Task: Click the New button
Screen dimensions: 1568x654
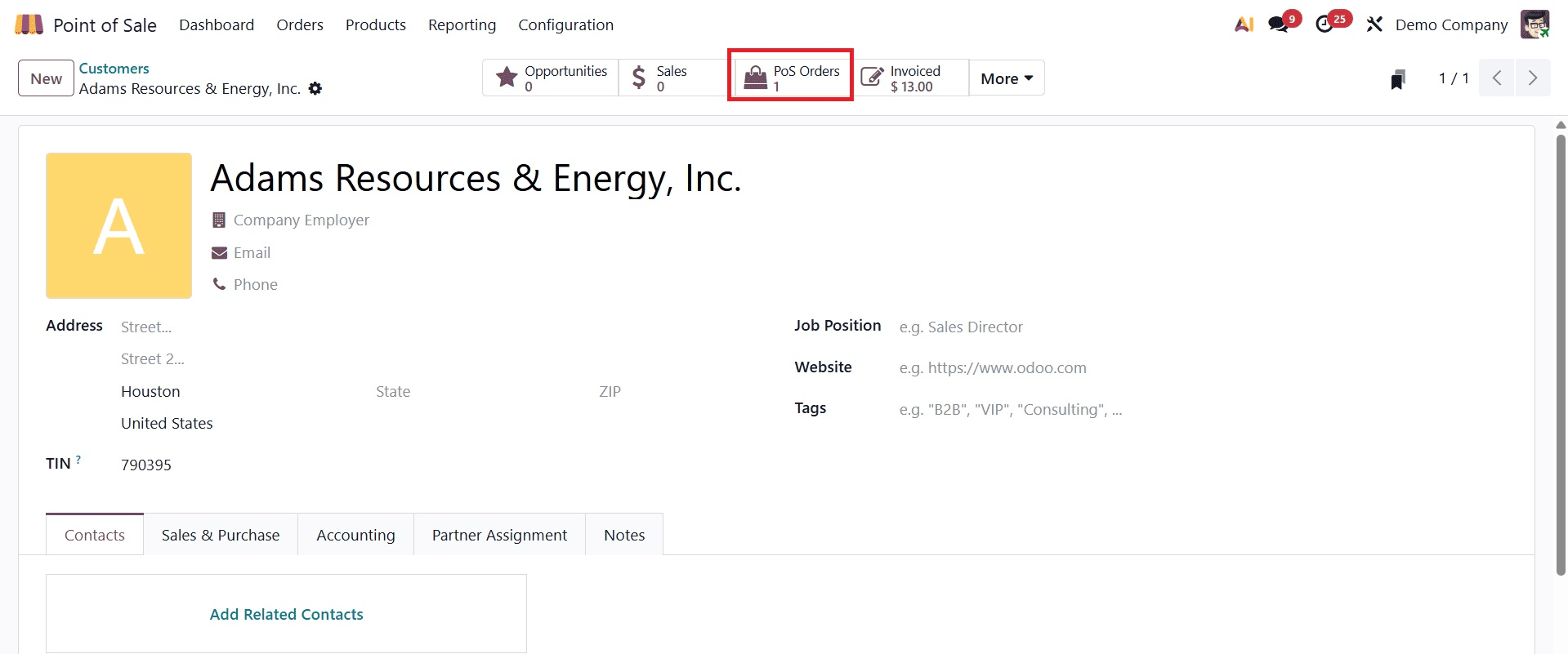Action: pos(46,78)
